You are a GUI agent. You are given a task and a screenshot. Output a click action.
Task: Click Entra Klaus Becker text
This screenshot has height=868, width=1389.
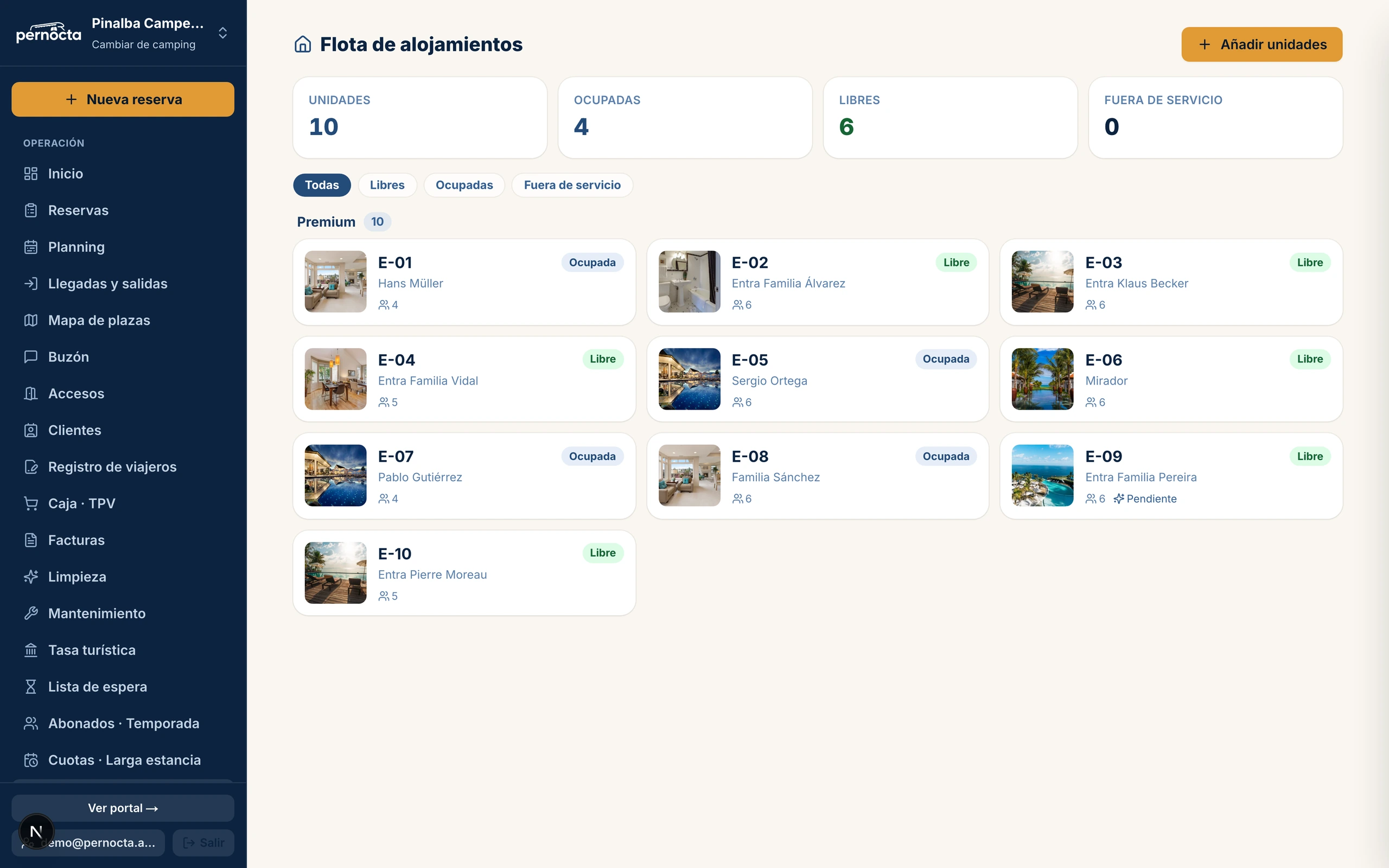(x=1137, y=284)
